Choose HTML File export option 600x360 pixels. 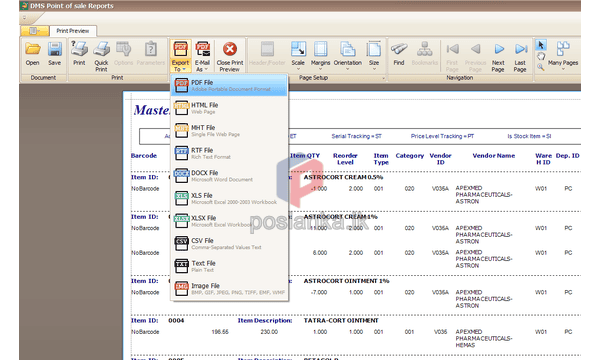click(x=230, y=108)
